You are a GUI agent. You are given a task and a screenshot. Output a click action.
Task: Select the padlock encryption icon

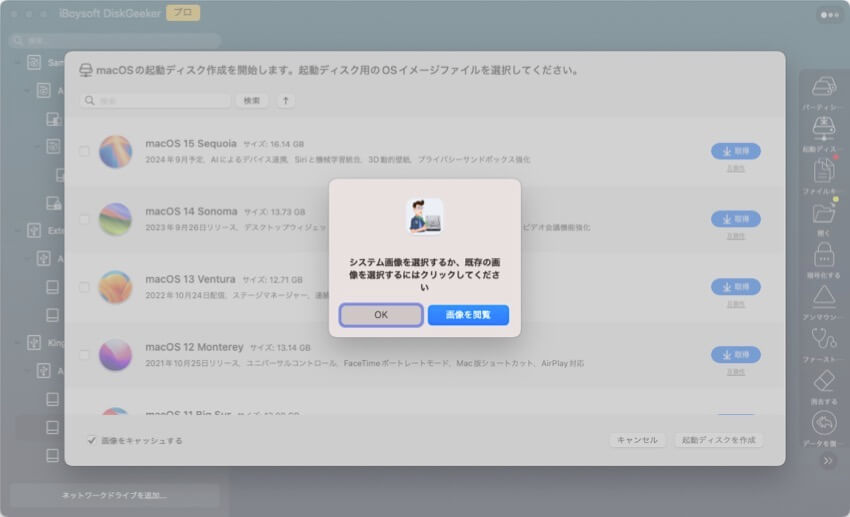click(x=824, y=255)
